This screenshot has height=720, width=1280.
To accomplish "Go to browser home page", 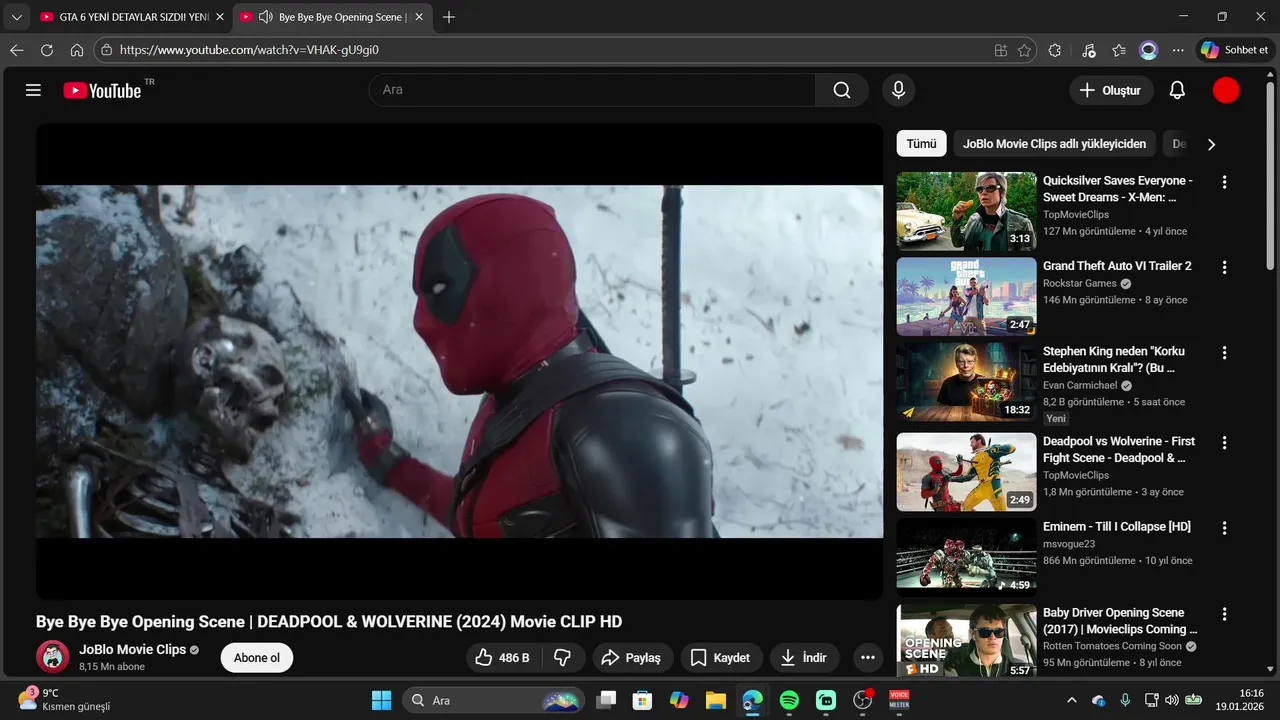I will [77, 50].
